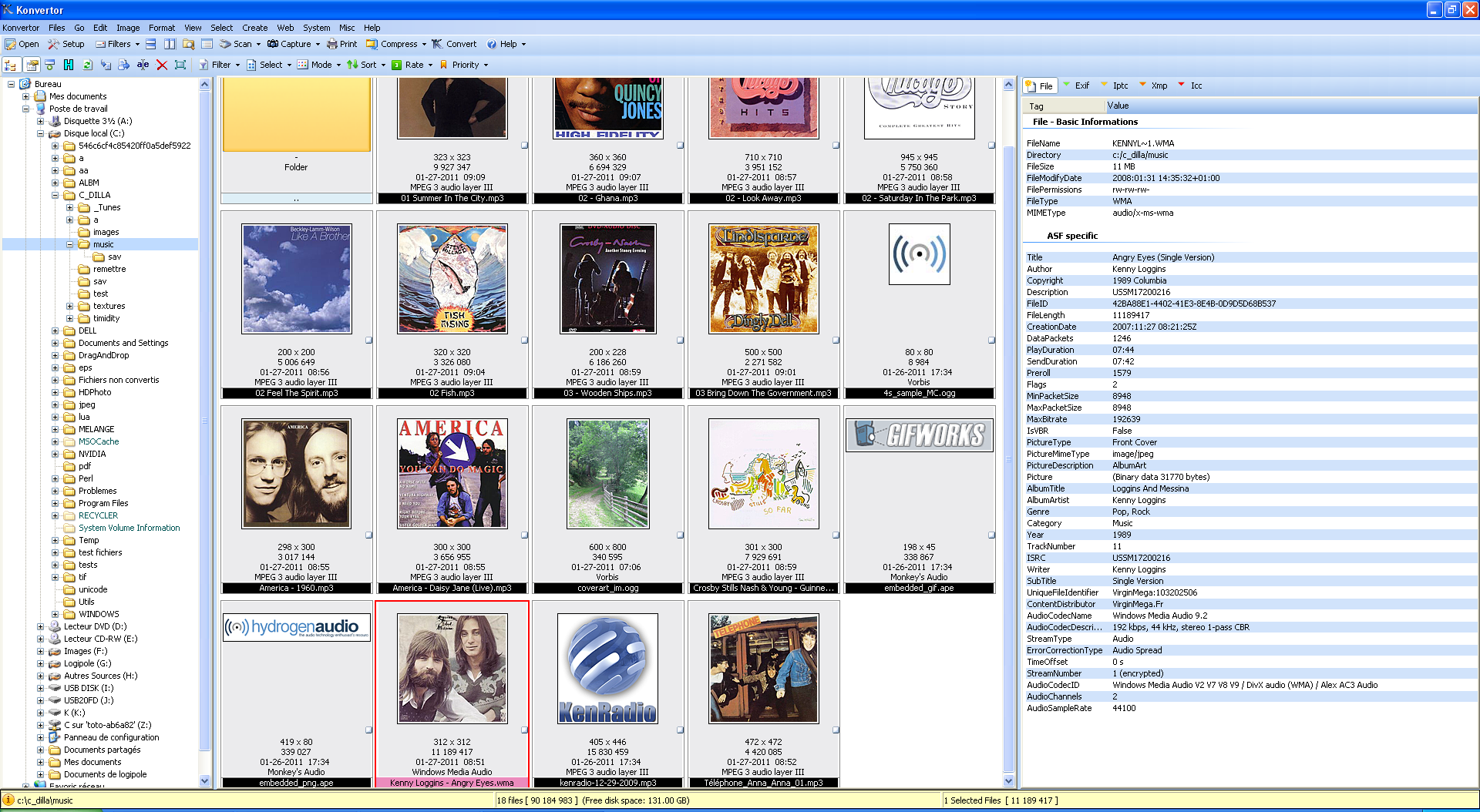Expand the ALBM folder in tree
The height and width of the screenshot is (812, 1480).
pyautogui.click(x=55, y=183)
